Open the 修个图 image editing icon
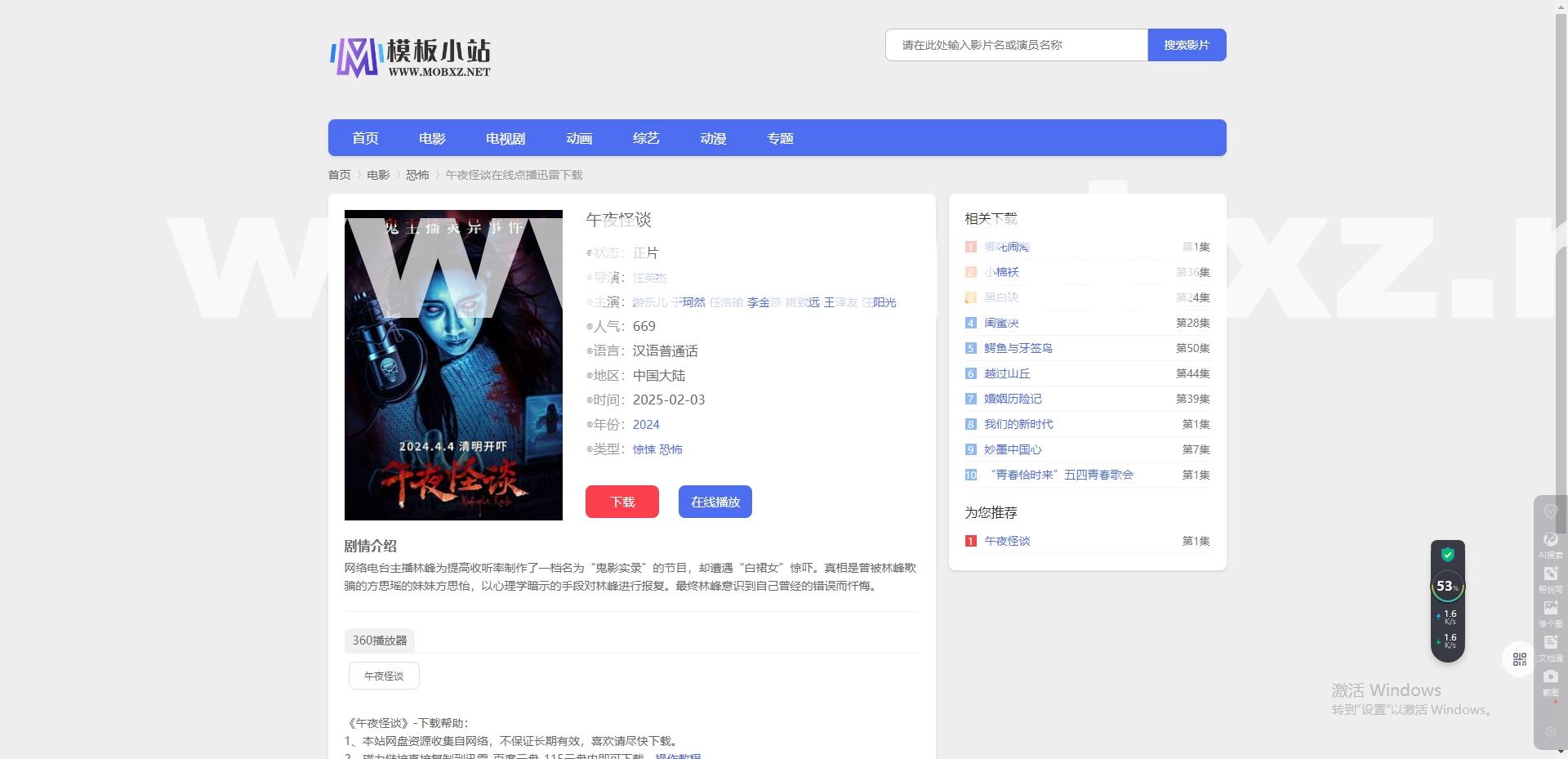This screenshot has width=1568, height=759. tap(1550, 614)
